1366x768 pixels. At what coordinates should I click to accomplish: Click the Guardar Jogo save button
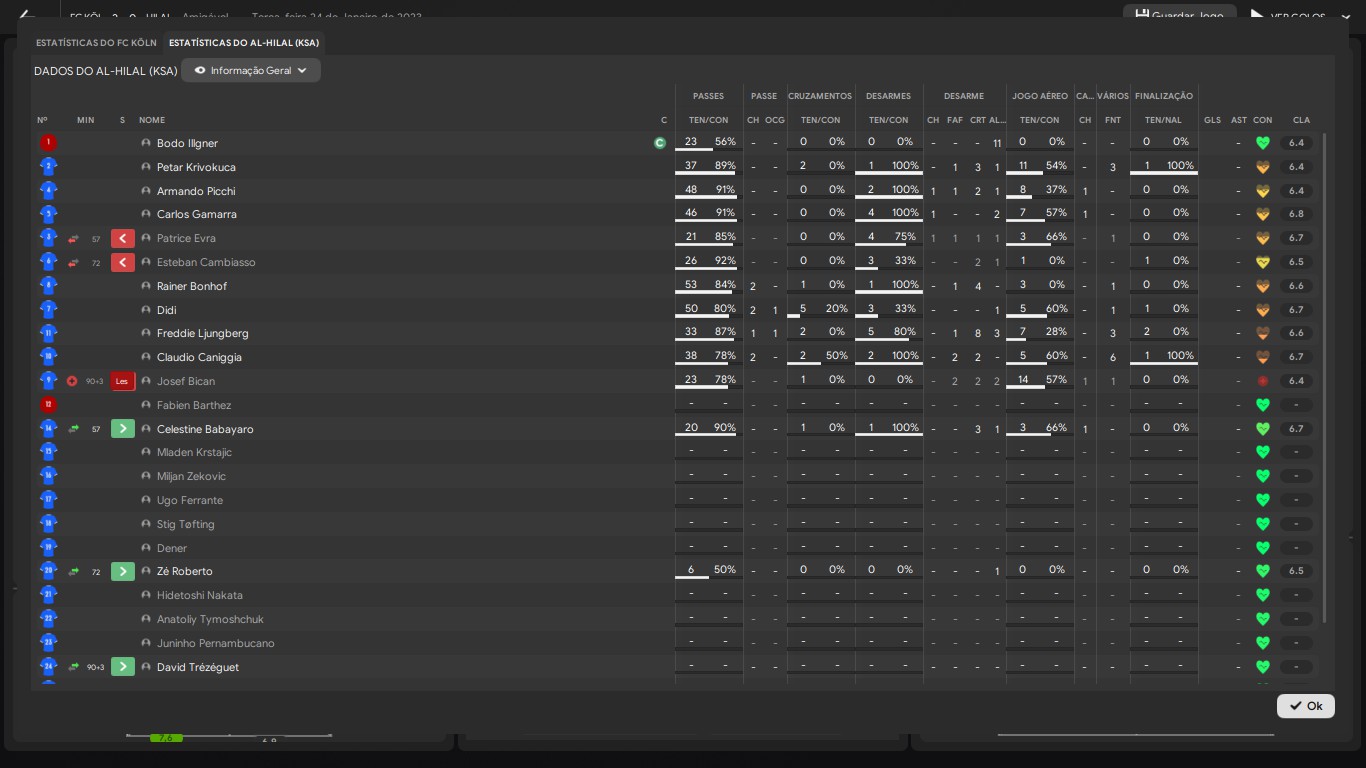pyautogui.click(x=1180, y=15)
